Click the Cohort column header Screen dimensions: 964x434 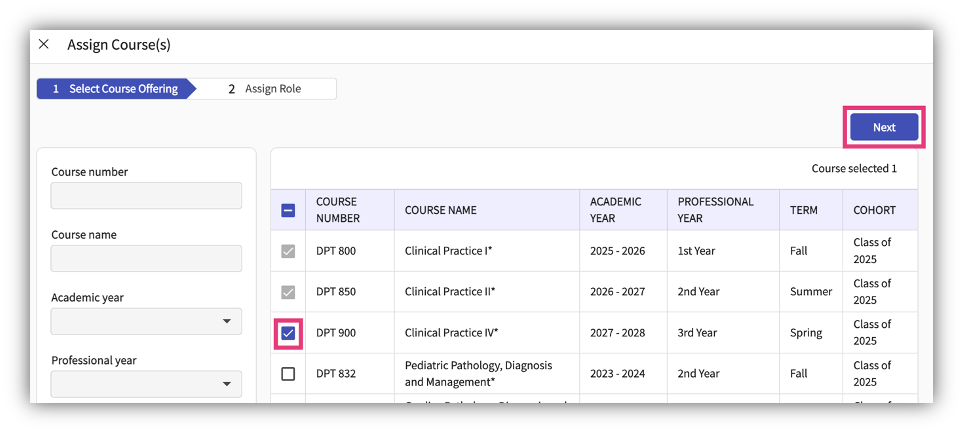pos(874,210)
